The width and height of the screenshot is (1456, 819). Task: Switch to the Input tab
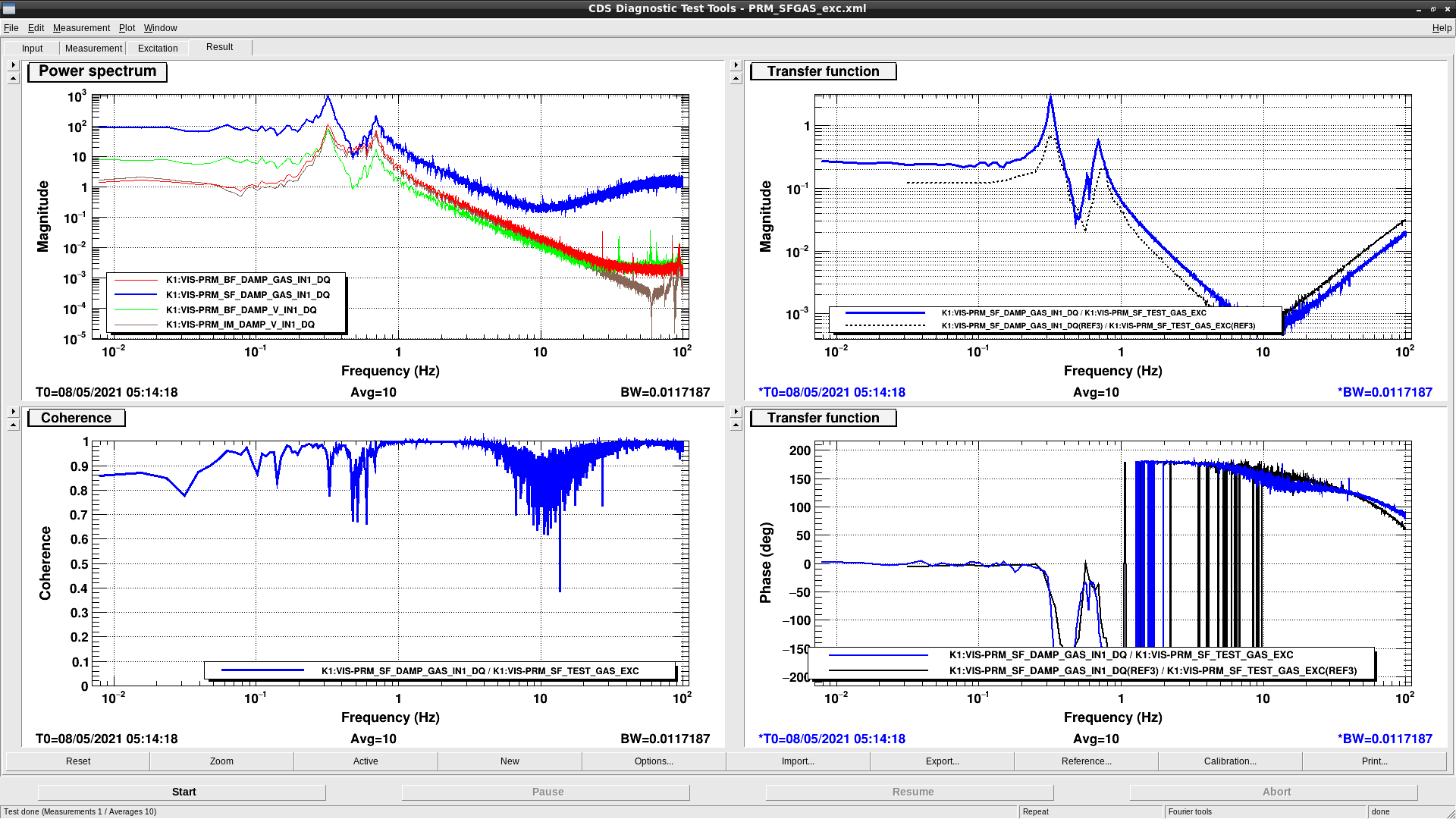click(x=32, y=49)
